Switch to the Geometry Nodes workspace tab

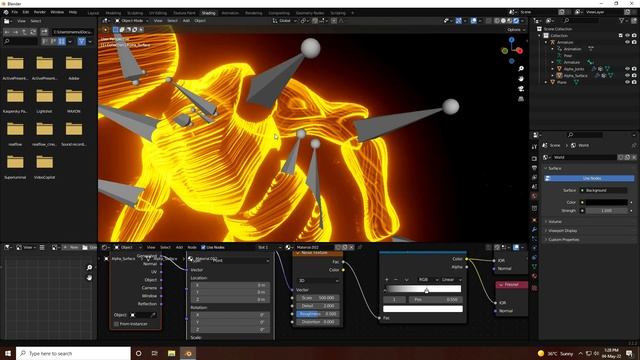[x=310, y=13]
